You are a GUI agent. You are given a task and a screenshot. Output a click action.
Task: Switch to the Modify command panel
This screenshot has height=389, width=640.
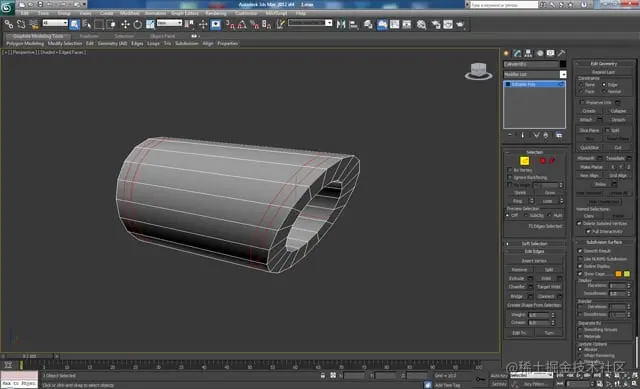click(x=518, y=53)
